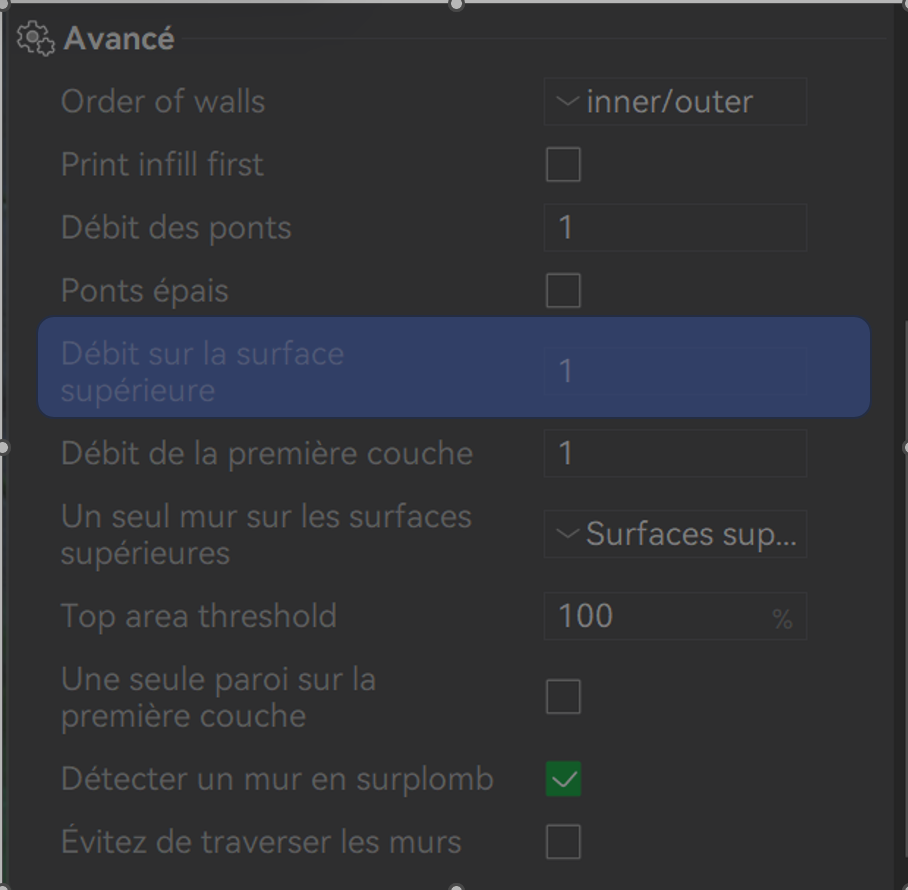Image resolution: width=908 pixels, height=890 pixels.
Task: Open the Order of walls dropdown
Action: pyautogui.click(x=675, y=102)
